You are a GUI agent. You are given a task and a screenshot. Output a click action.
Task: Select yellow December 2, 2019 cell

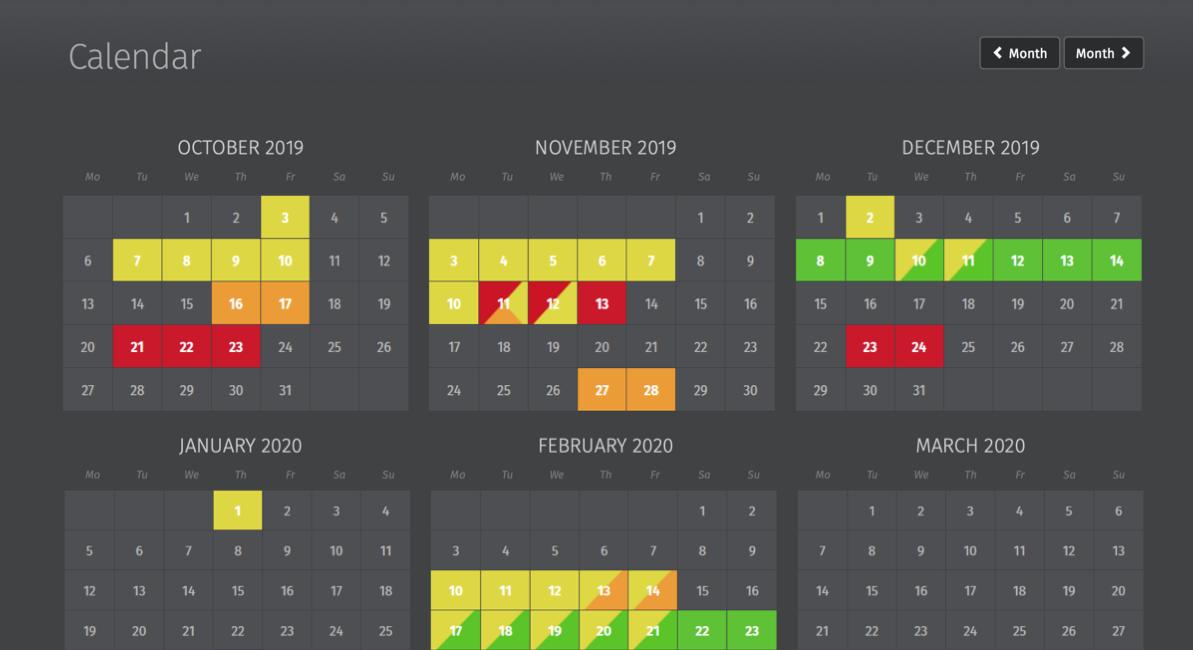point(870,217)
